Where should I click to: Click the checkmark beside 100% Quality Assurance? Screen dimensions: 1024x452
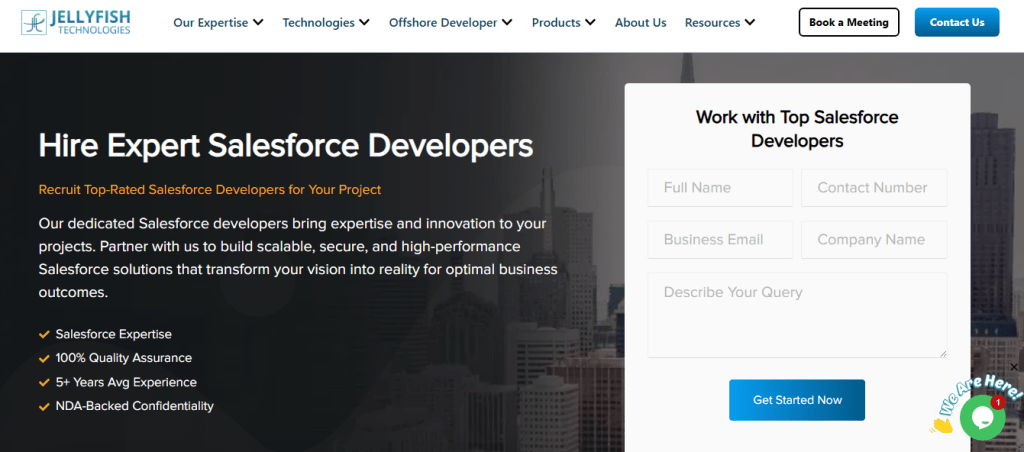click(x=44, y=358)
